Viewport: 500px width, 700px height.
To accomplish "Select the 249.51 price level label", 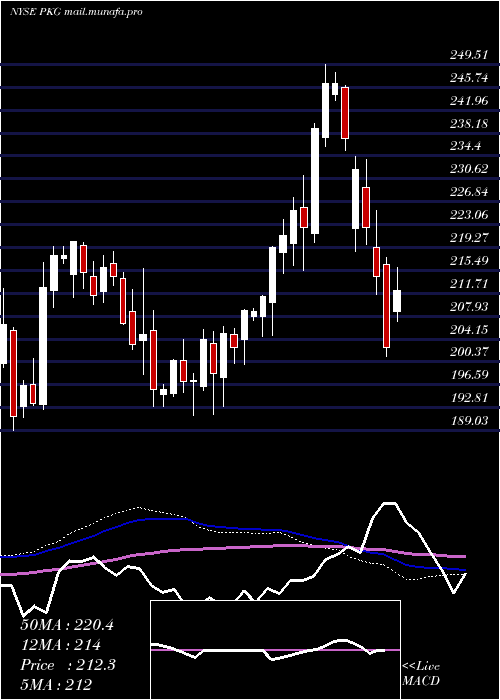I will 469,55.
